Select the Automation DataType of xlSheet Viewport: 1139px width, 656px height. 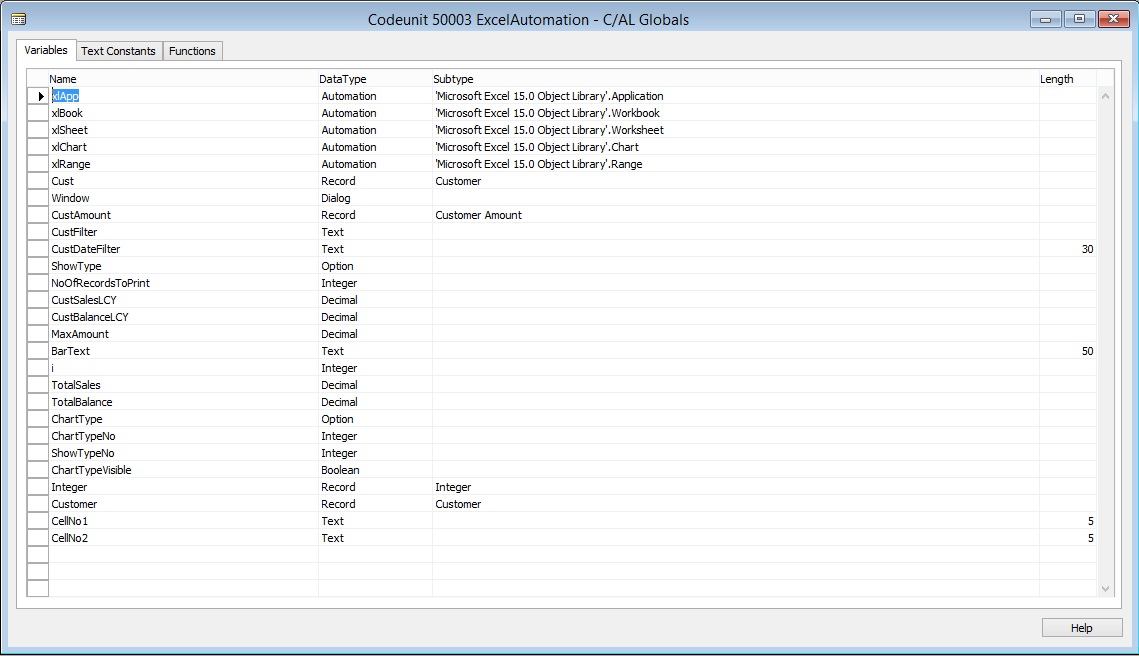click(348, 130)
